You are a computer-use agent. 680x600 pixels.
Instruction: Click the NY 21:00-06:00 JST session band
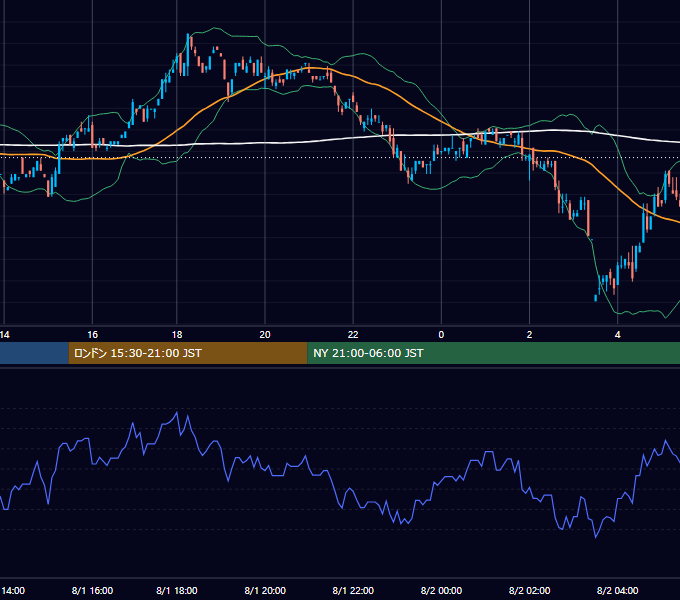click(494, 353)
